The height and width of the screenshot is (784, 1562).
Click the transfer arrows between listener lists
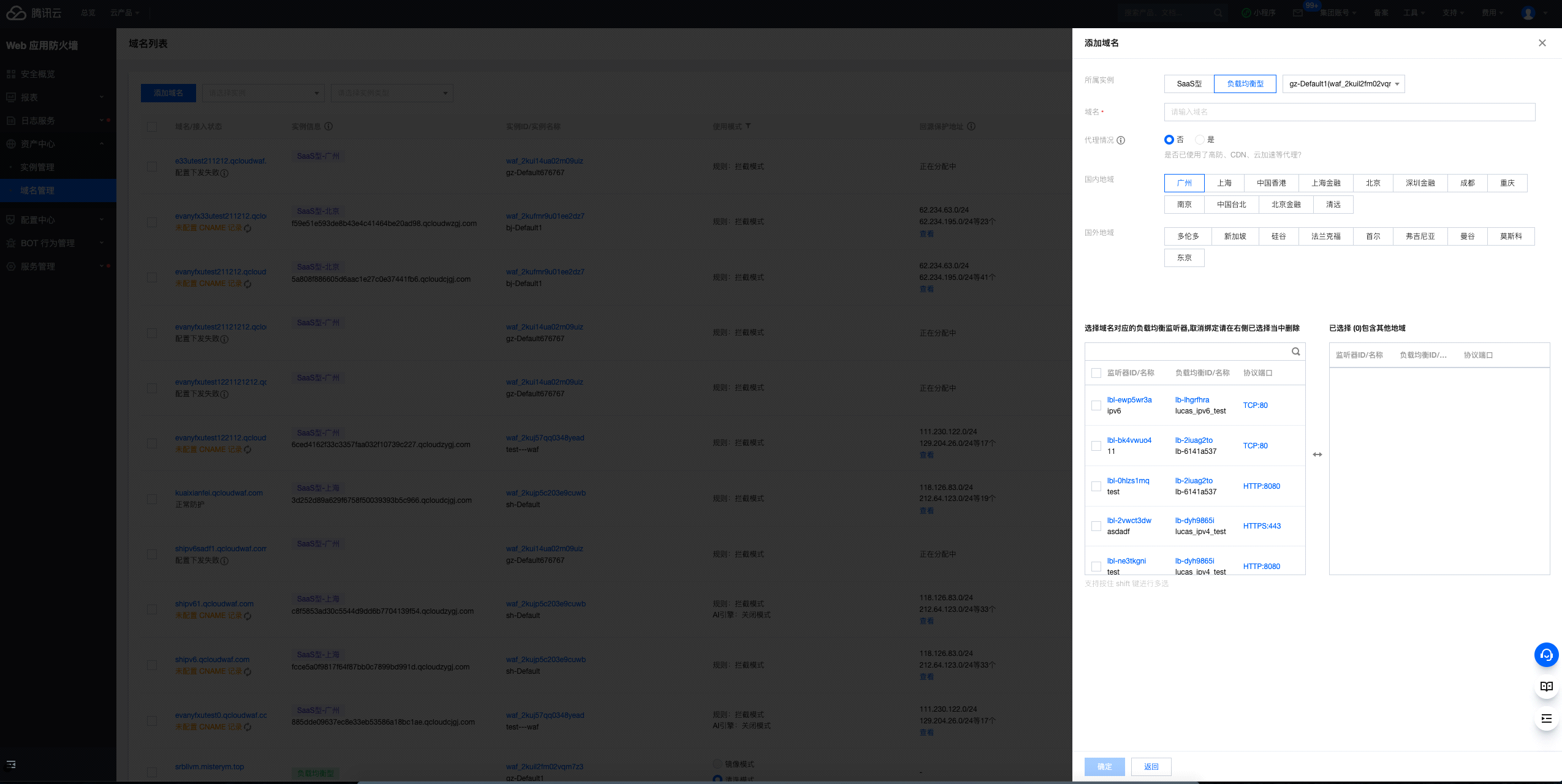(1317, 454)
